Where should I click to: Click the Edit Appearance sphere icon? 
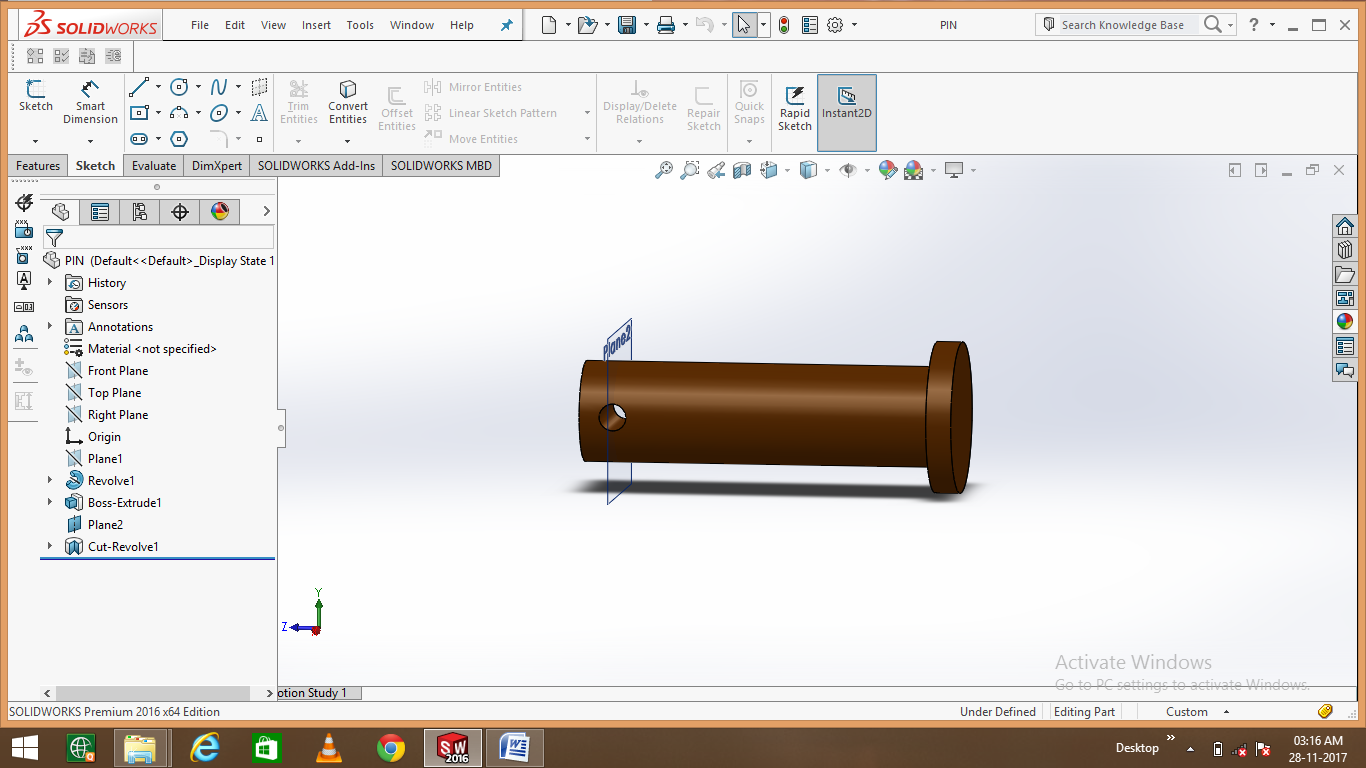887,170
